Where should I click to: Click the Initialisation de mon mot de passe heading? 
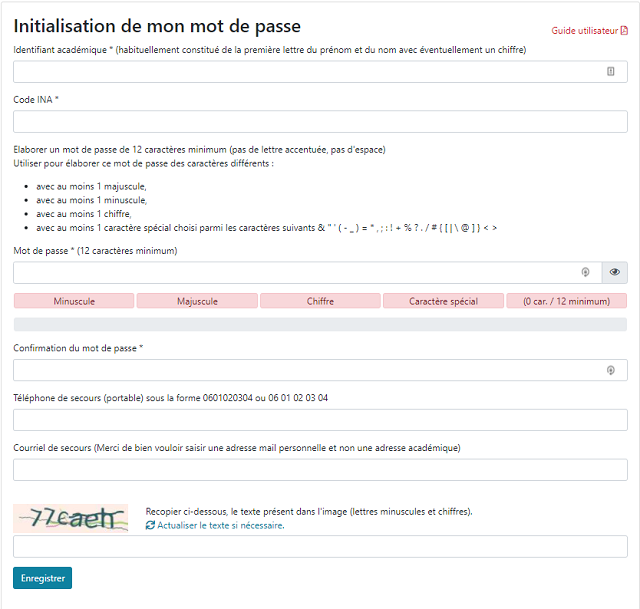(157, 26)
